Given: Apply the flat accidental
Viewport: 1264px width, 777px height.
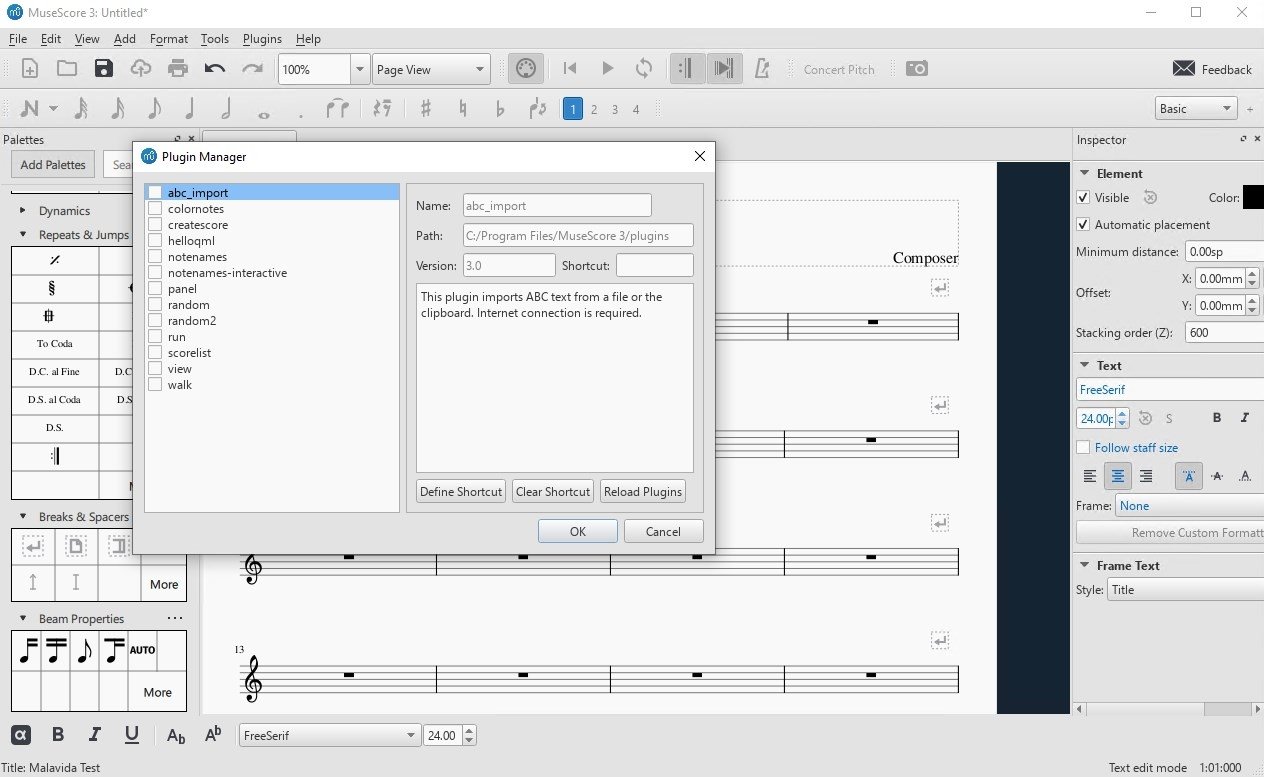Looking at the screenshot, I should tap(500, 109).
